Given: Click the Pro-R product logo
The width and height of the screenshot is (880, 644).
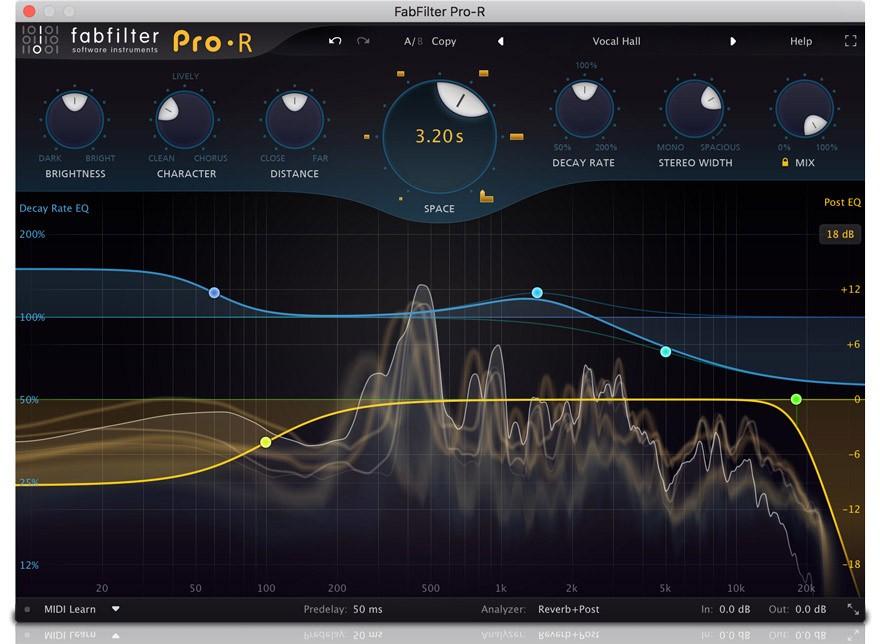Looking at the screenshot, I should 213,42.
